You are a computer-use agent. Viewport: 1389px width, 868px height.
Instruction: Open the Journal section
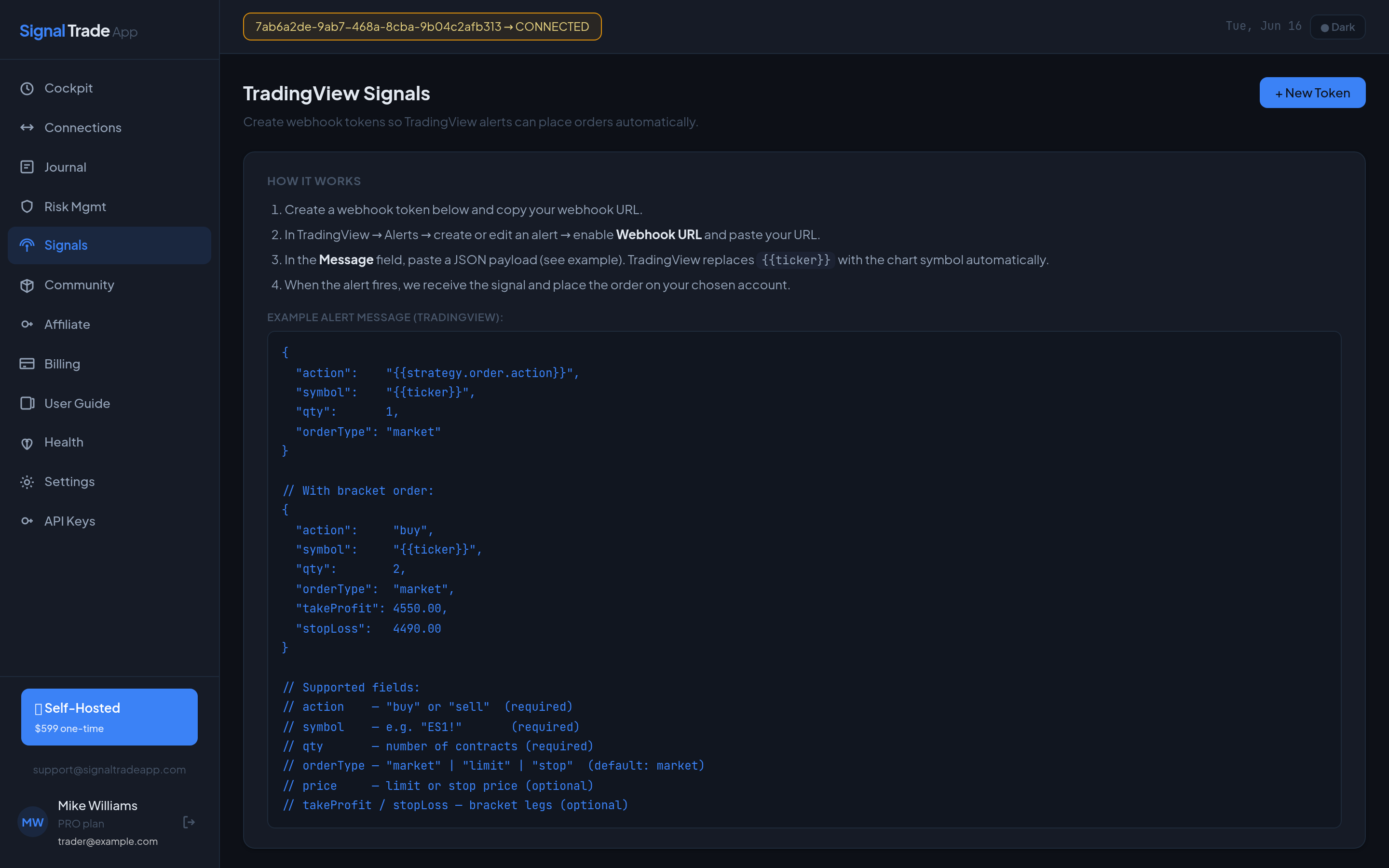click(109, 167)
